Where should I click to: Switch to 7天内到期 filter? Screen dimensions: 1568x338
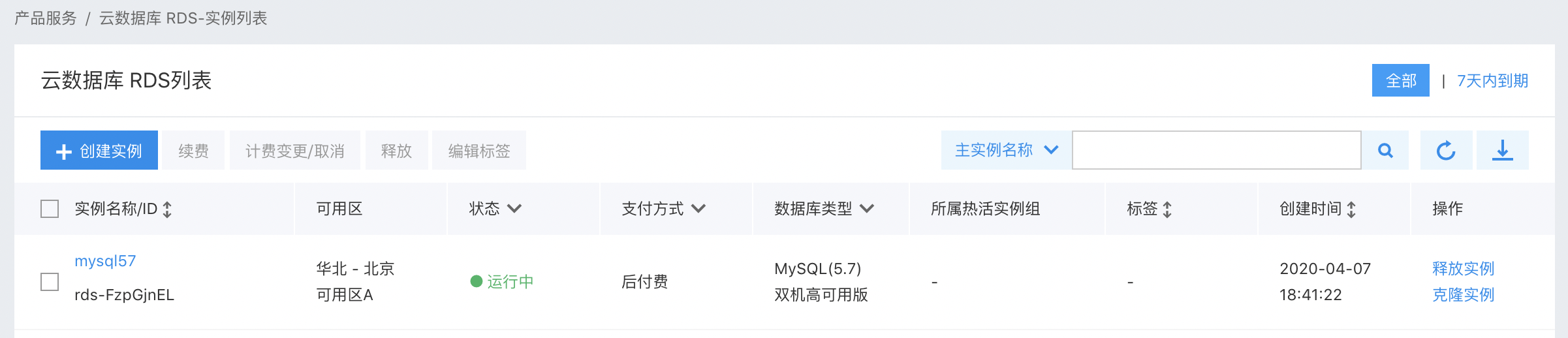(x=1492, y=81)
